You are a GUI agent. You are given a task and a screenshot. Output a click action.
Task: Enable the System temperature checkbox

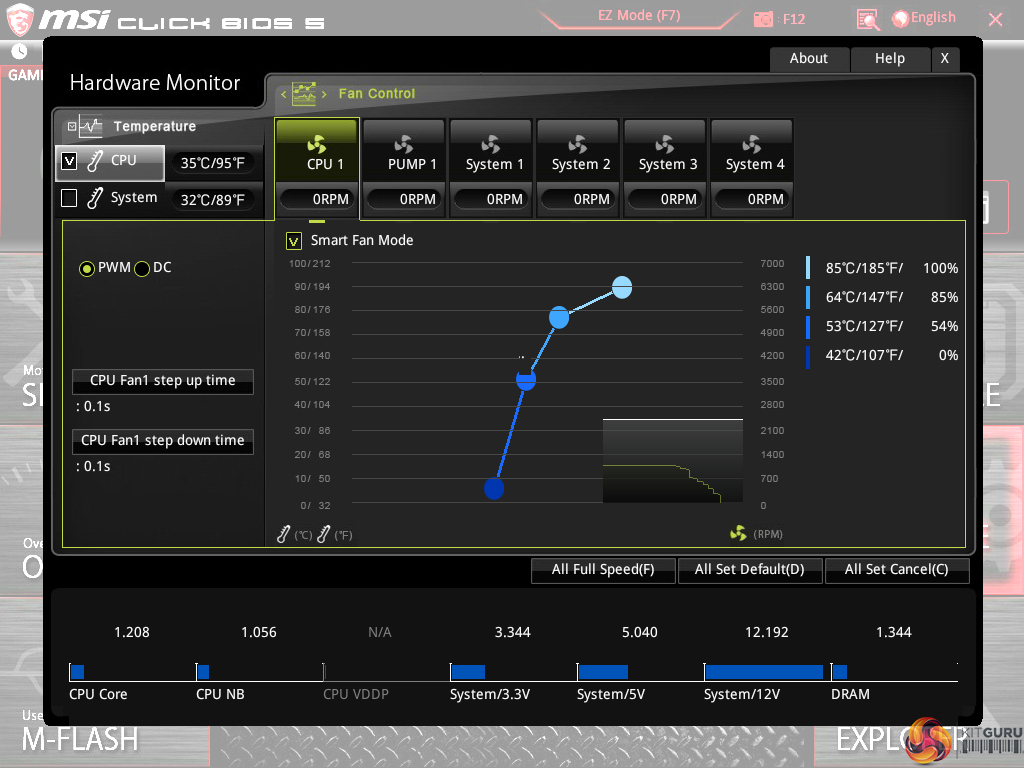pyautogui.click(x=69, y=198)
